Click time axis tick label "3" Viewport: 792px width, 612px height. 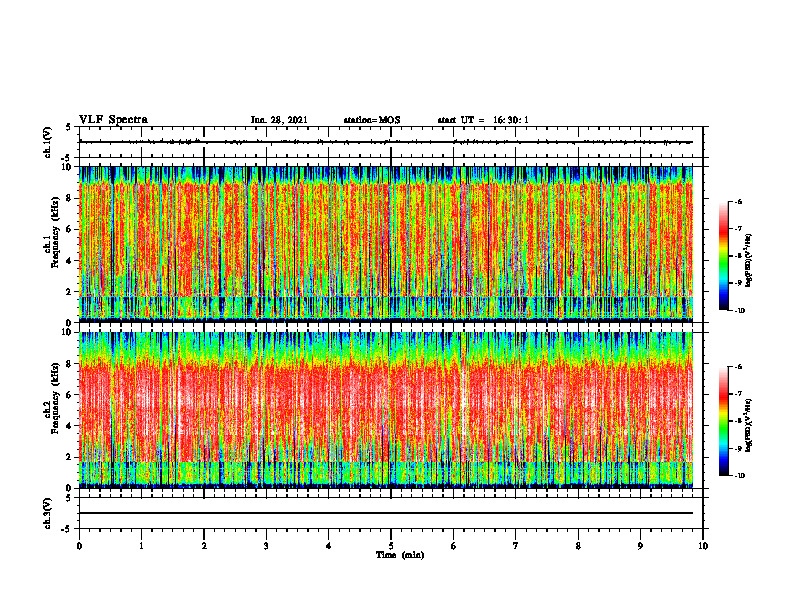(266, 546)
